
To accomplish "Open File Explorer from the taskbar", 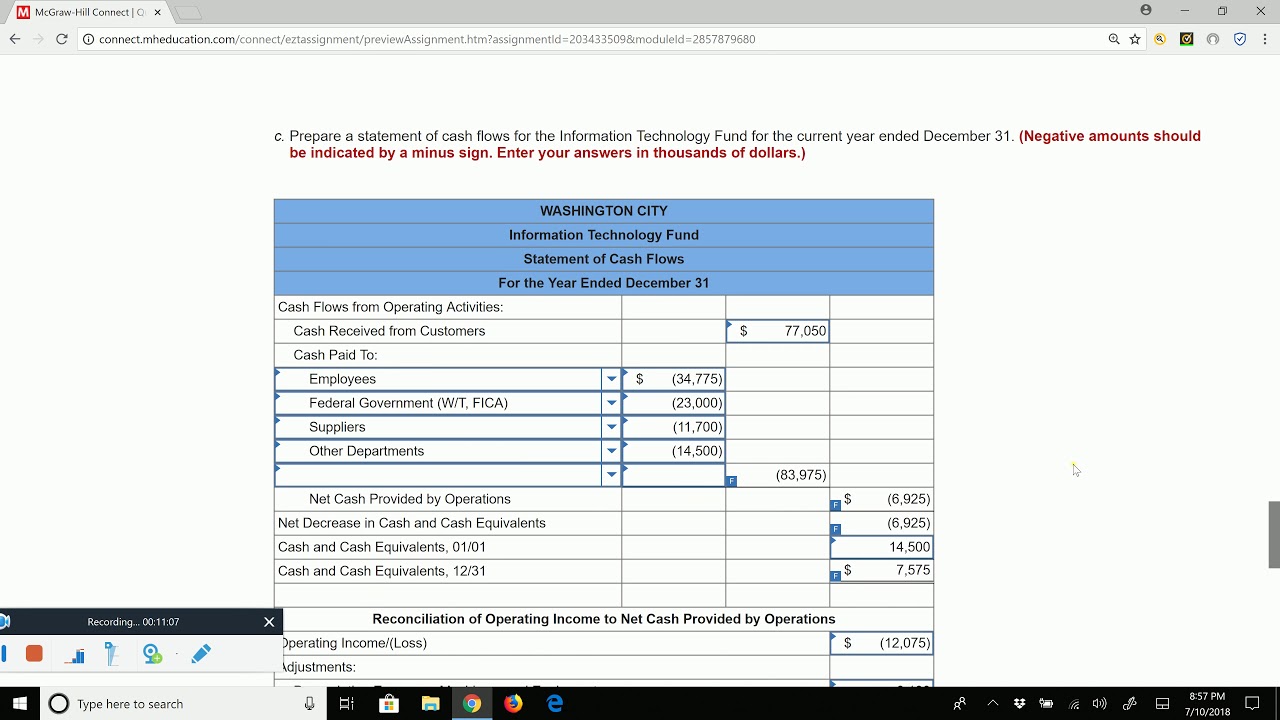I will coord(430,704).
